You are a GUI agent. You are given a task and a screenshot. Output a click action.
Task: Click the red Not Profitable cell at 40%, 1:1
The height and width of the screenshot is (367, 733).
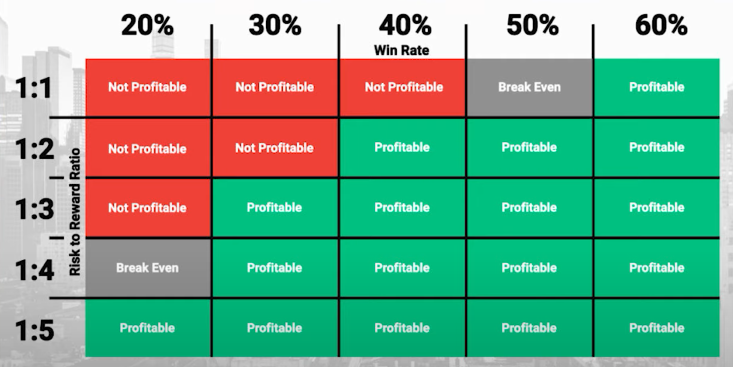[x=402, y=87]
